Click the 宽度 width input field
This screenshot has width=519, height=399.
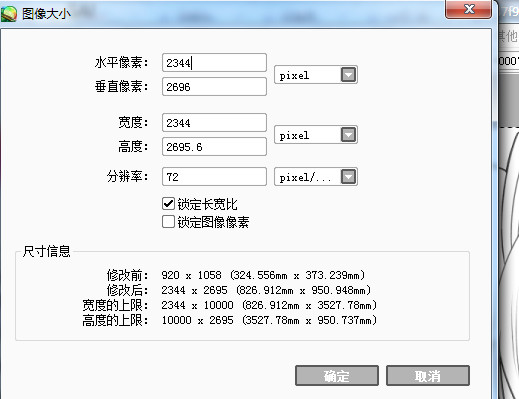click(x=214, y=123)
